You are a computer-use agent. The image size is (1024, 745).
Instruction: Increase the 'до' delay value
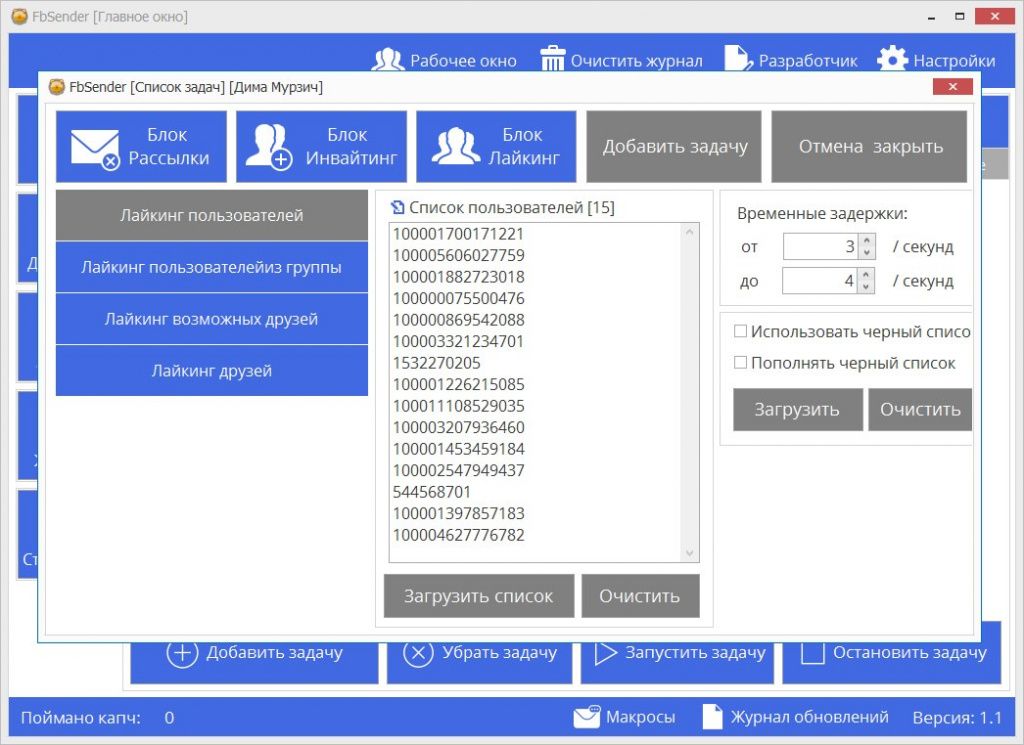[x=866, y=276]
